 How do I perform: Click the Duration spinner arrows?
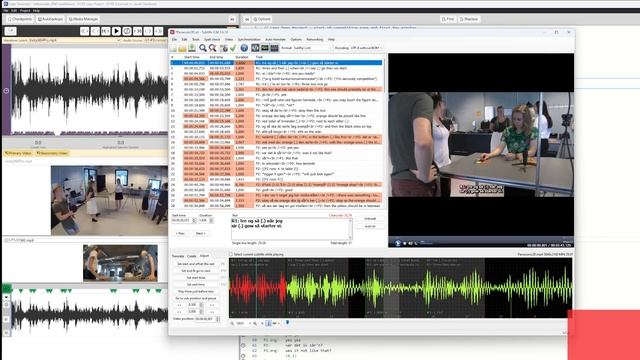coord(211,220)
